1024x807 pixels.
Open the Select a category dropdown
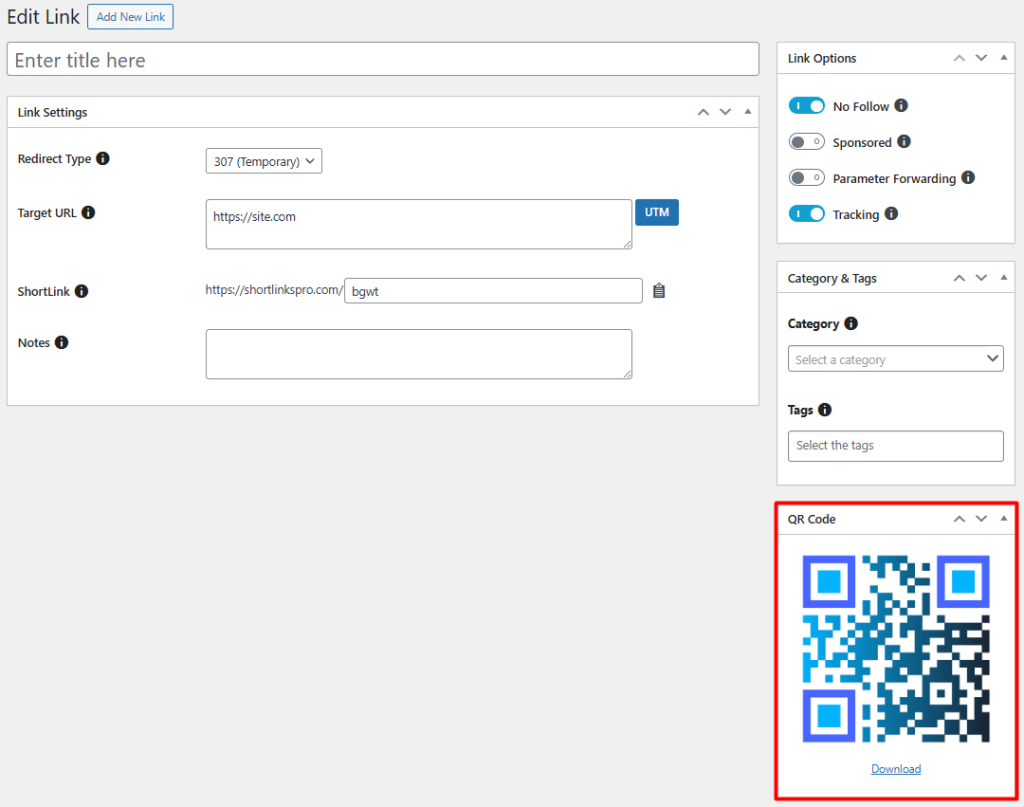(x=895, y=359)
